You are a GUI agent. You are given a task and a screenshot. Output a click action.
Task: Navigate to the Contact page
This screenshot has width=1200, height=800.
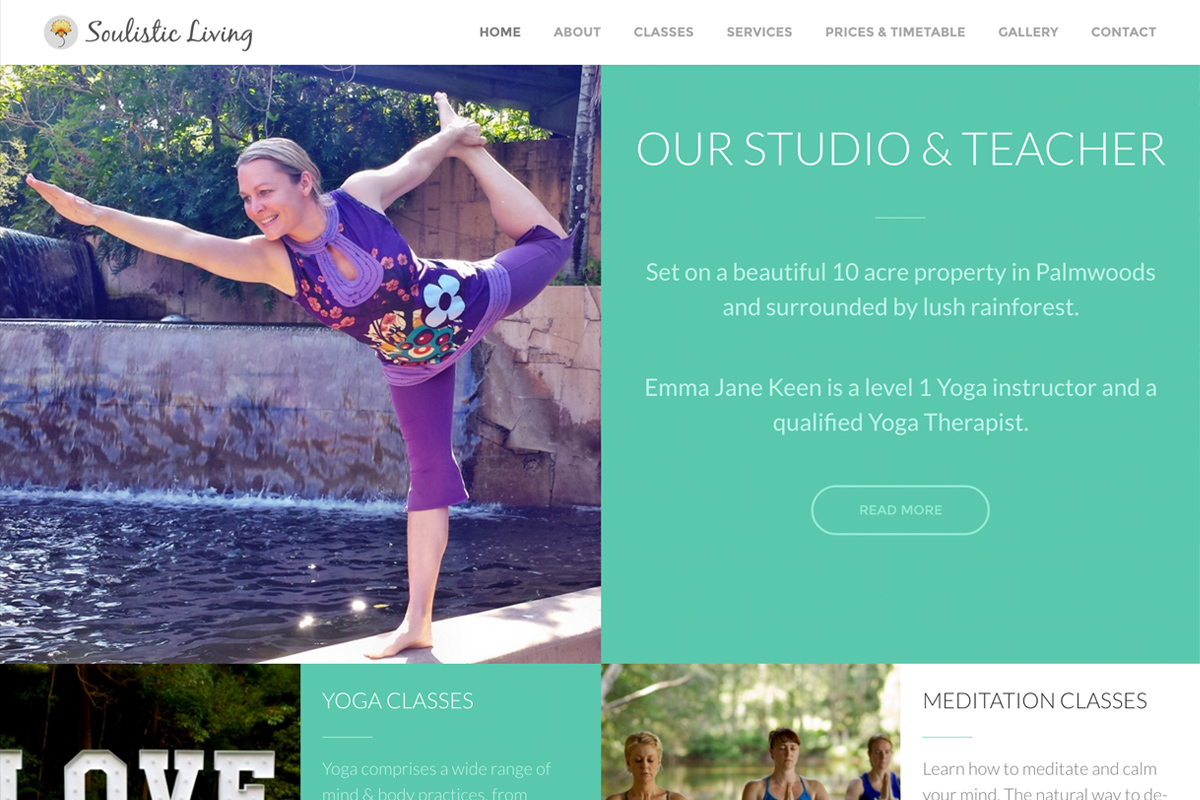point(1123,32)
